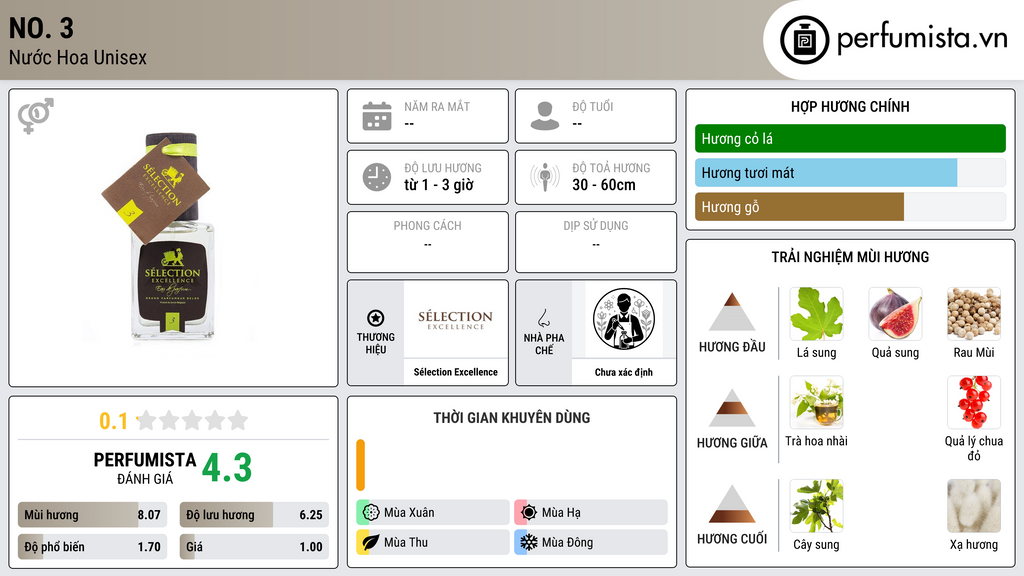The height and width of the screenshot is (576, 1024).
Task: Click the sillage person icon for Độ toả hương
Action: tap(545, 177)
